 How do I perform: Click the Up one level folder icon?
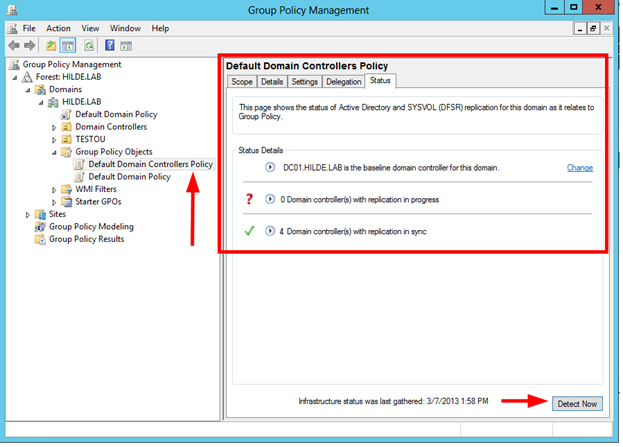51,46
